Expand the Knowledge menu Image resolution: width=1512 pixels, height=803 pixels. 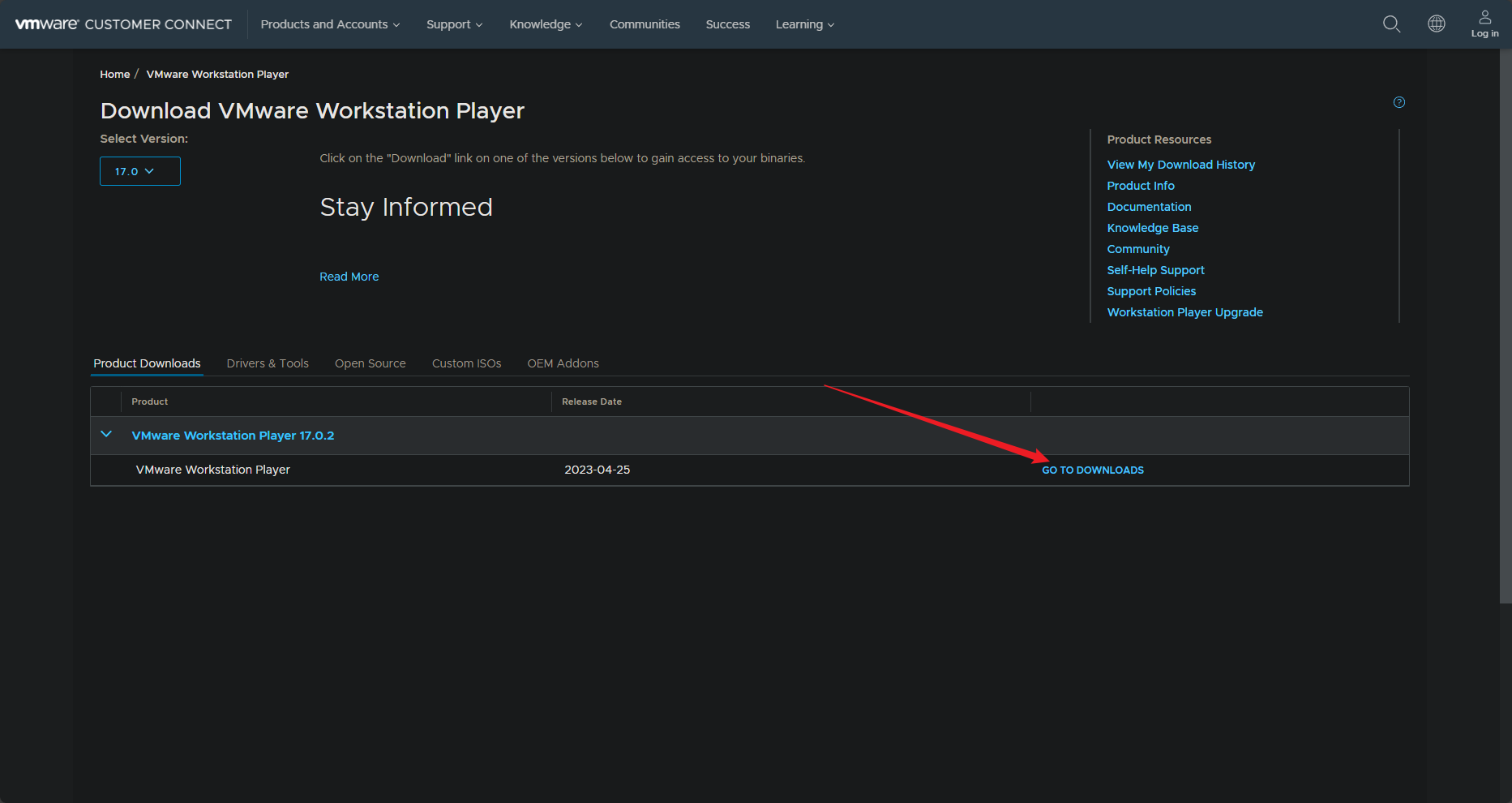tap(546, 24)
